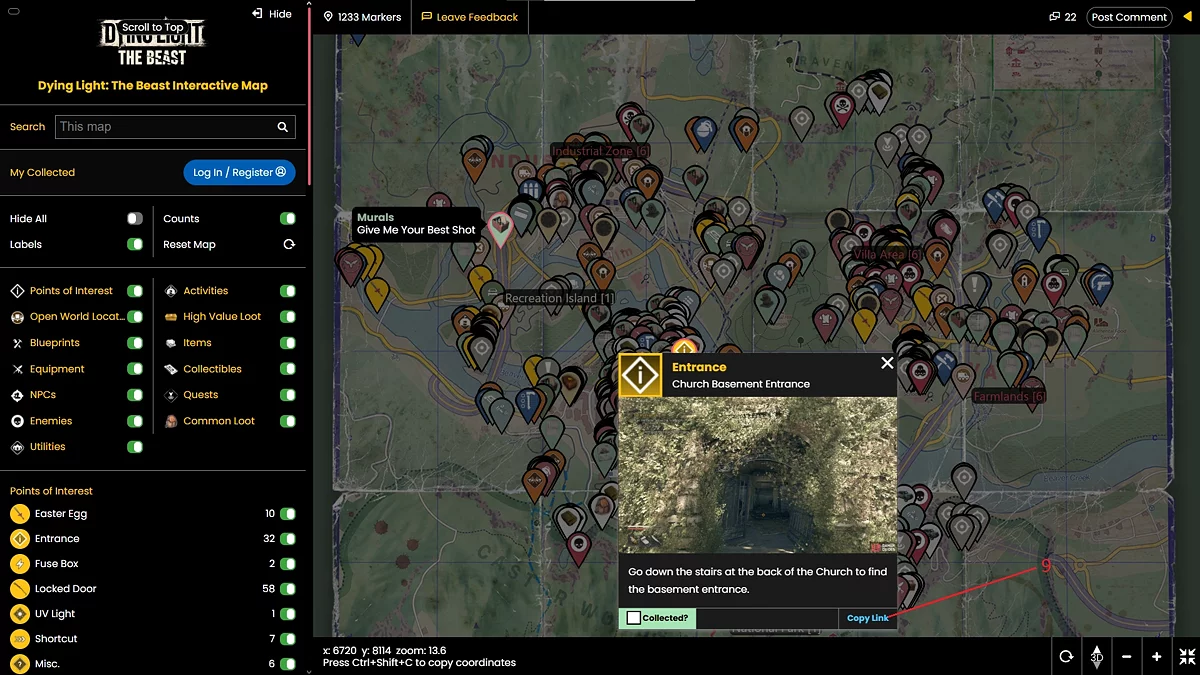
Task: Click the Enemies skull category icon
Action: (x=17, y=421)
